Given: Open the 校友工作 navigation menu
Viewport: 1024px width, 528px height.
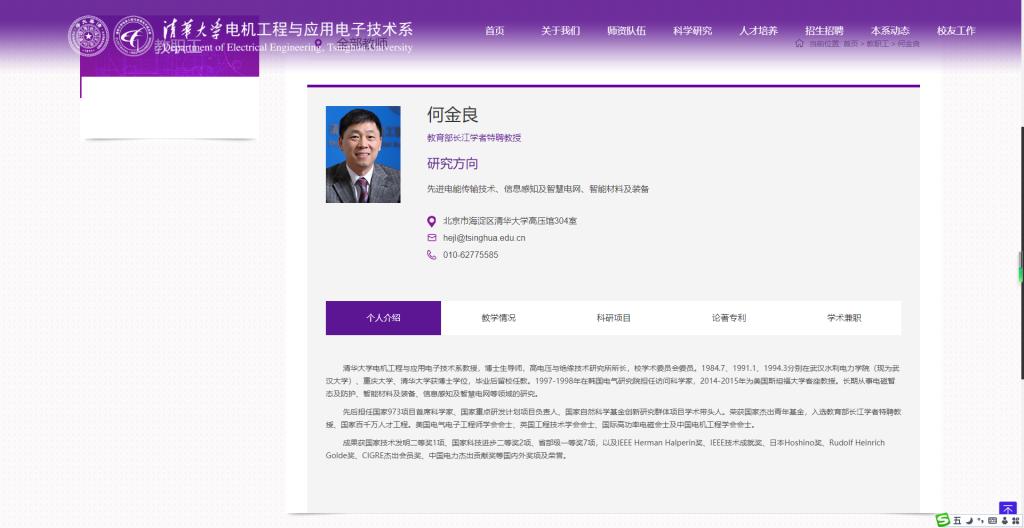Looking at the screenshot, I should coord(956,31).
